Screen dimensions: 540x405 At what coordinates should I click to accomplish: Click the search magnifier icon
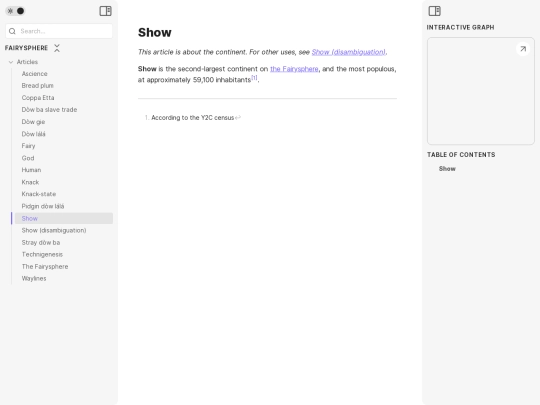12,31
